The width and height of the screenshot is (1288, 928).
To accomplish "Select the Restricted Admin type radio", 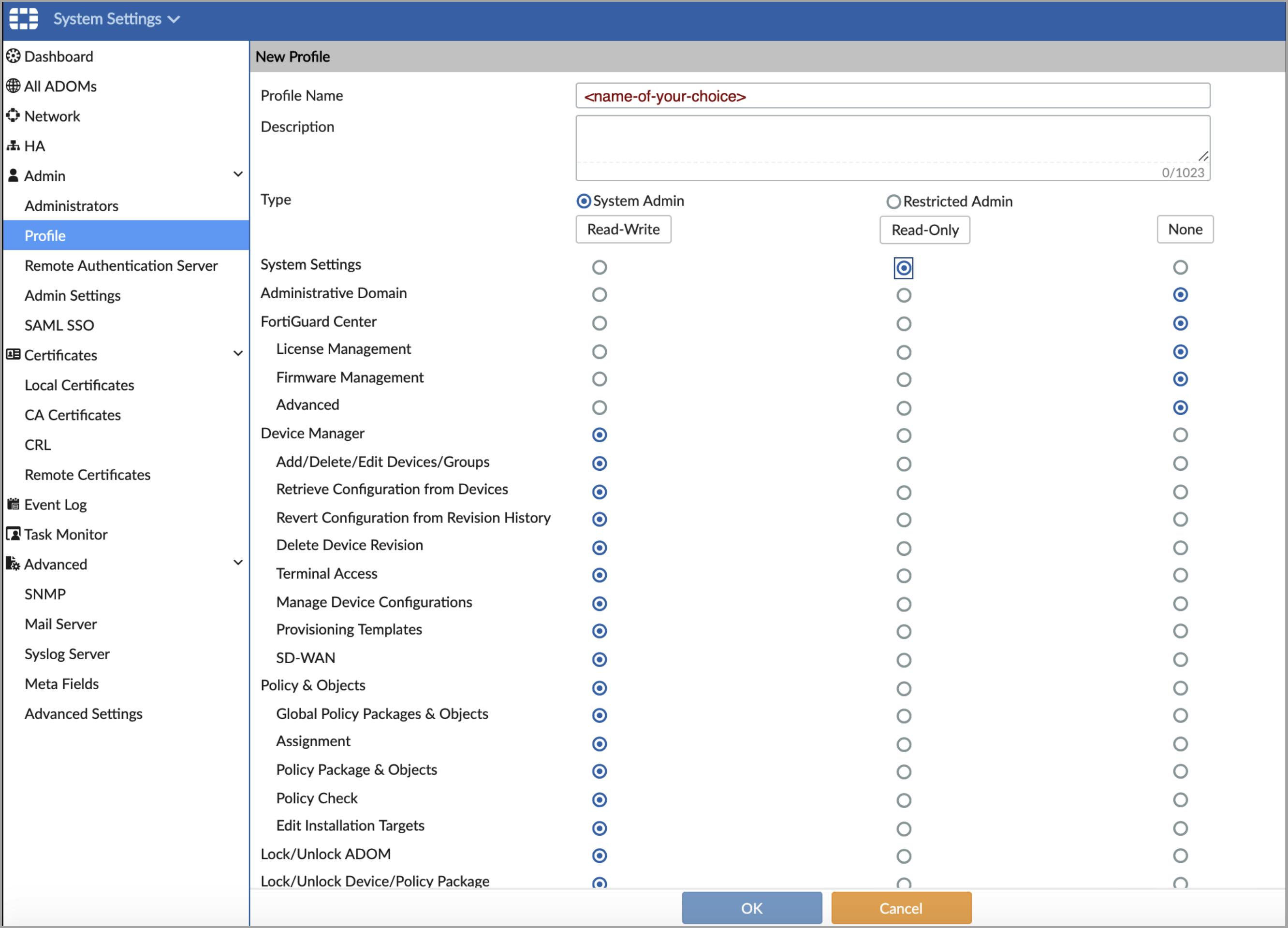I will pyautogui.click(x=893, y=202).
